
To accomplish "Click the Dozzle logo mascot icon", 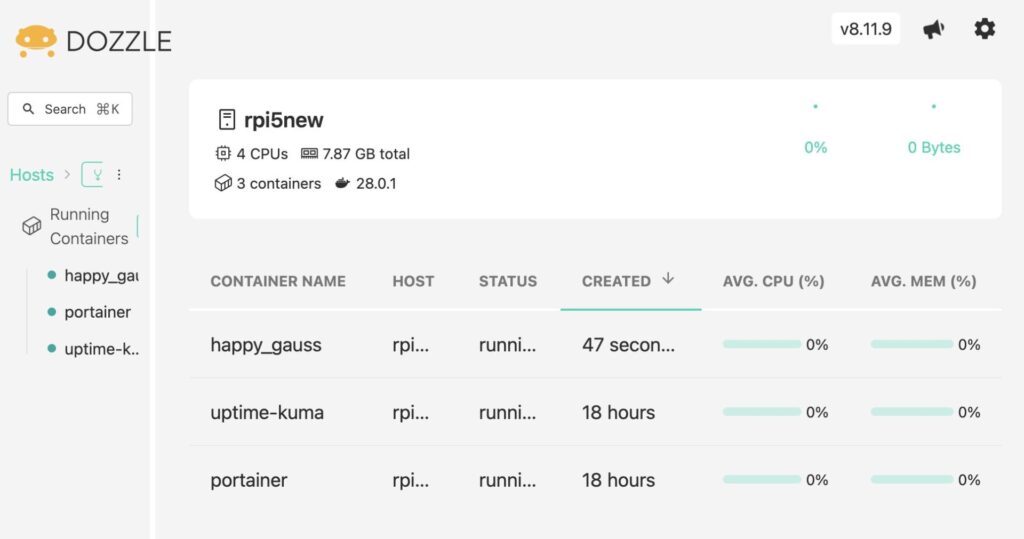I will 36,41.
